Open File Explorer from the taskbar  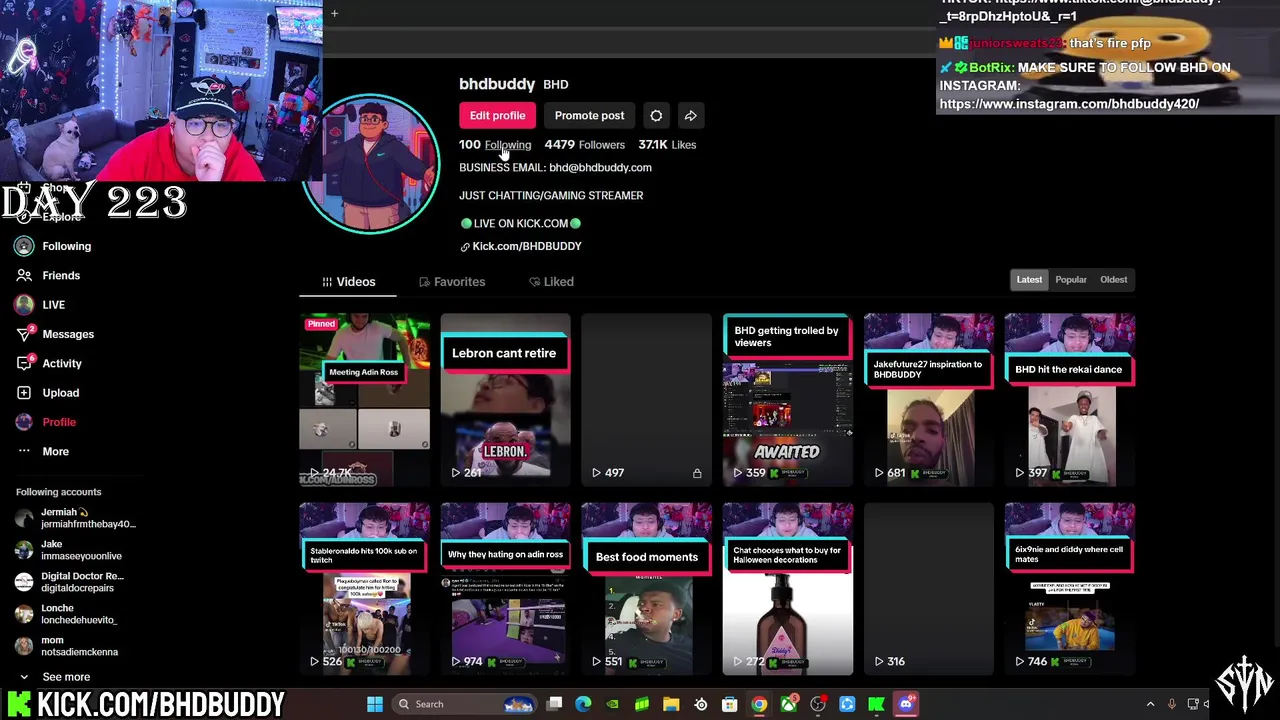coord(671,704)
